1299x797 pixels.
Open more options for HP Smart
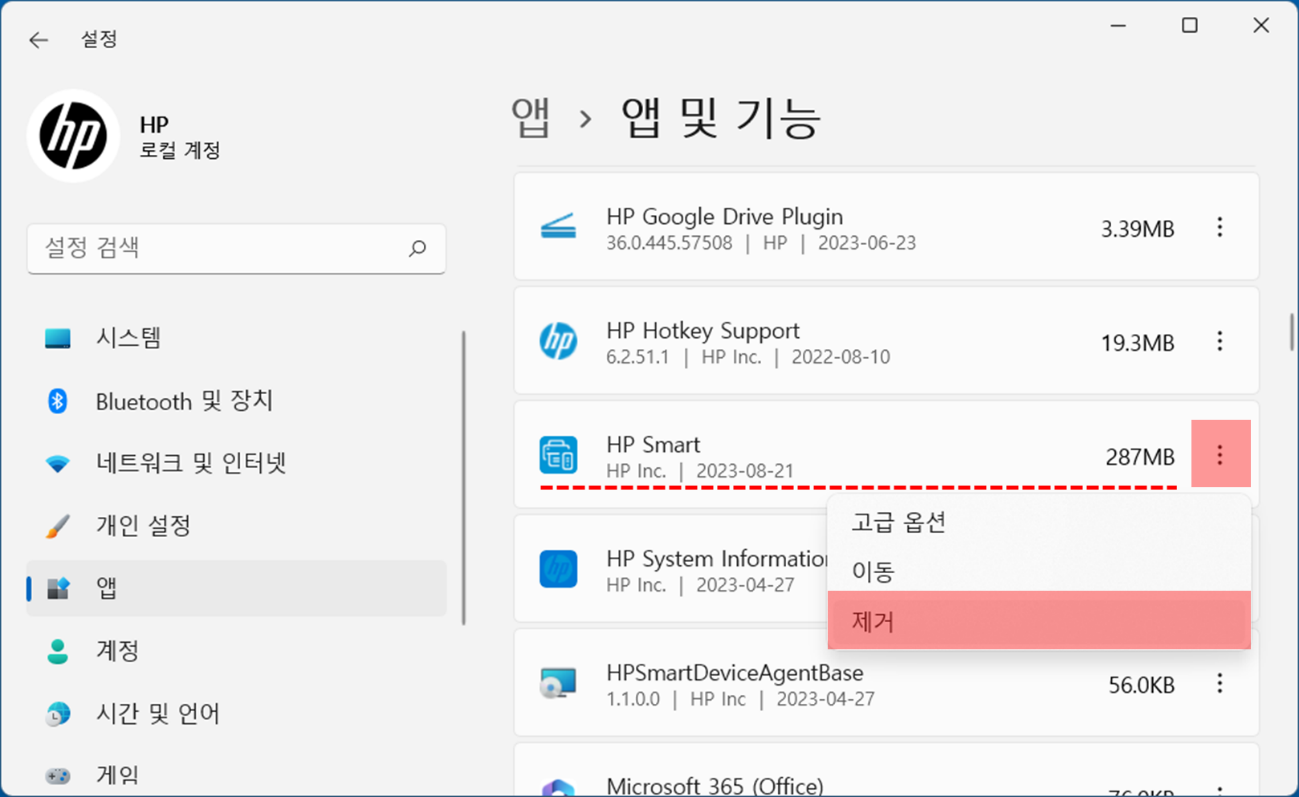(x=1220, y=456)
